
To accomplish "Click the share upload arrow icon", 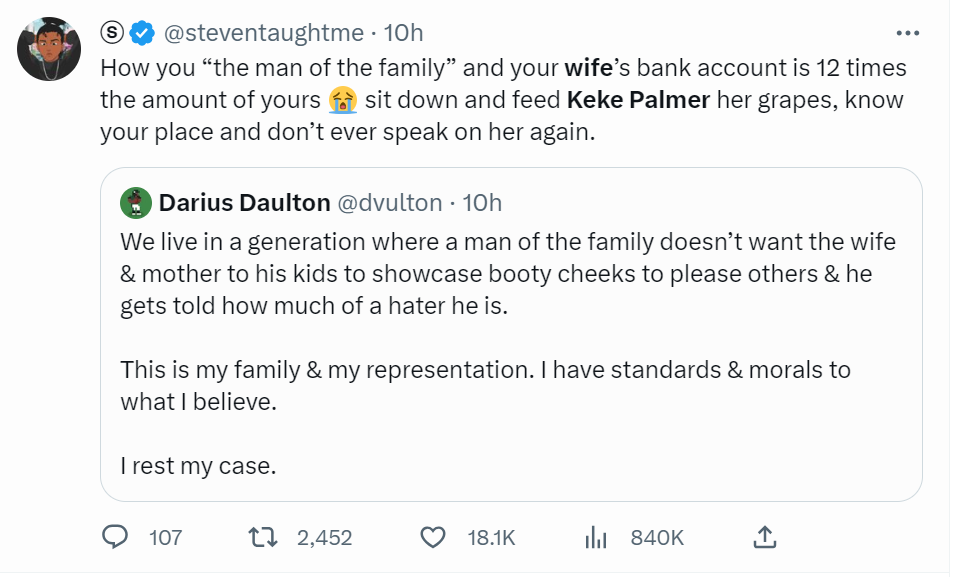I will pos(764,537).
